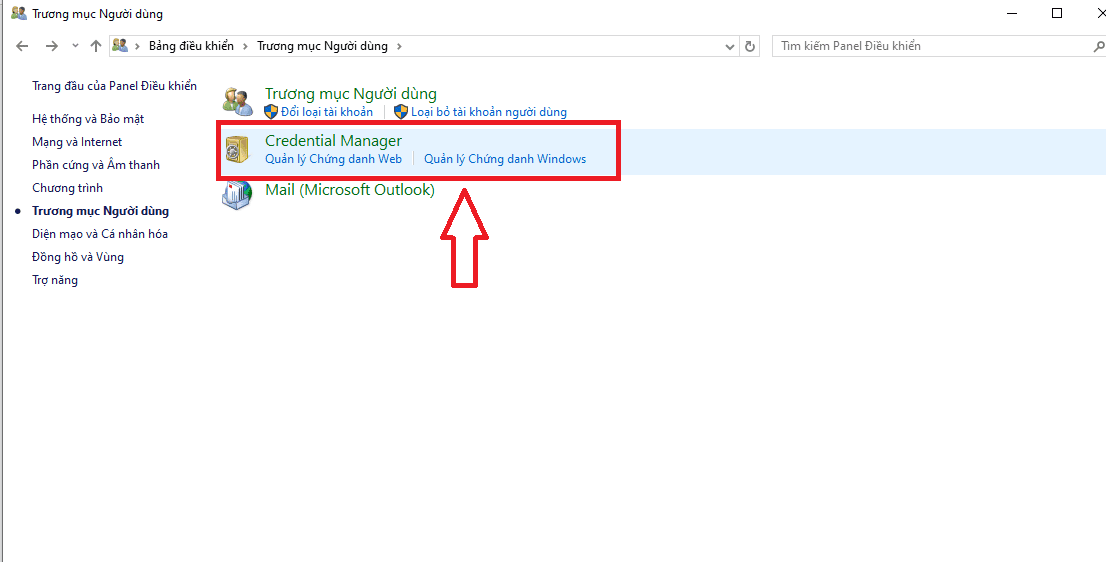Refresh the Control Panel view
This screenshot has width=1106, height=562.
tap(750, 47)
